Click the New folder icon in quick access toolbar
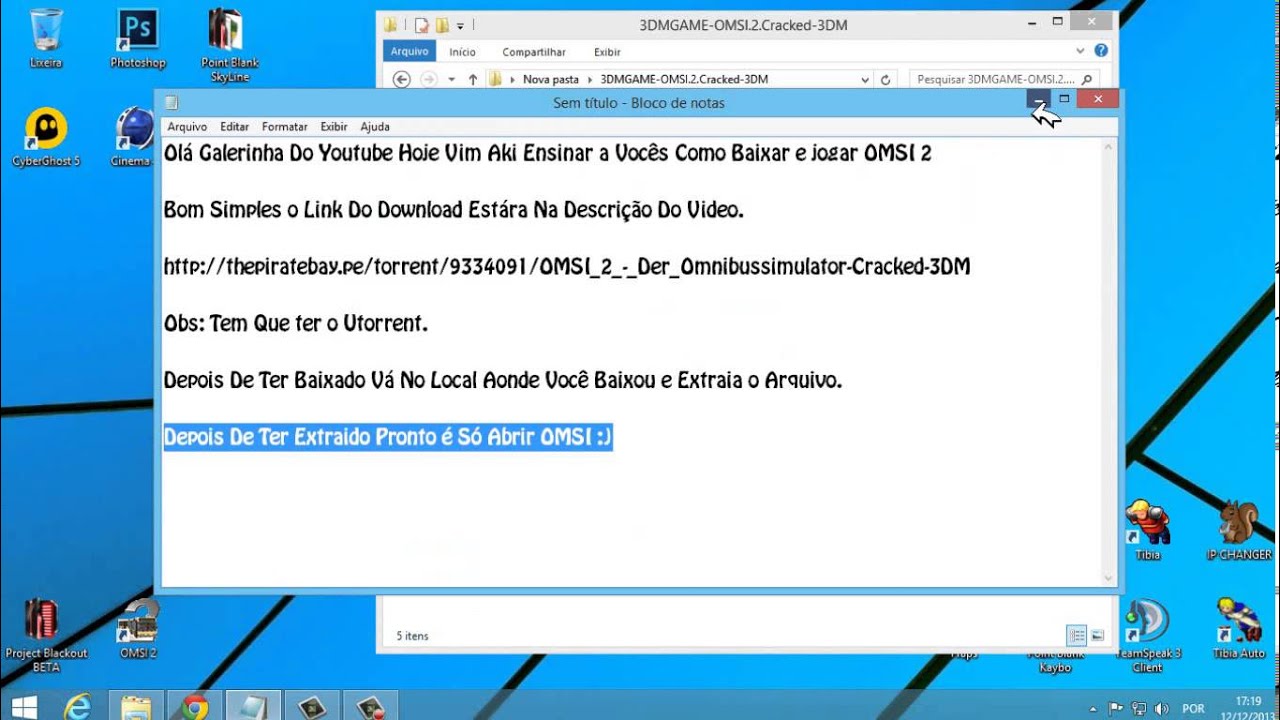The image size is (1280, 720). pos(441,25)
